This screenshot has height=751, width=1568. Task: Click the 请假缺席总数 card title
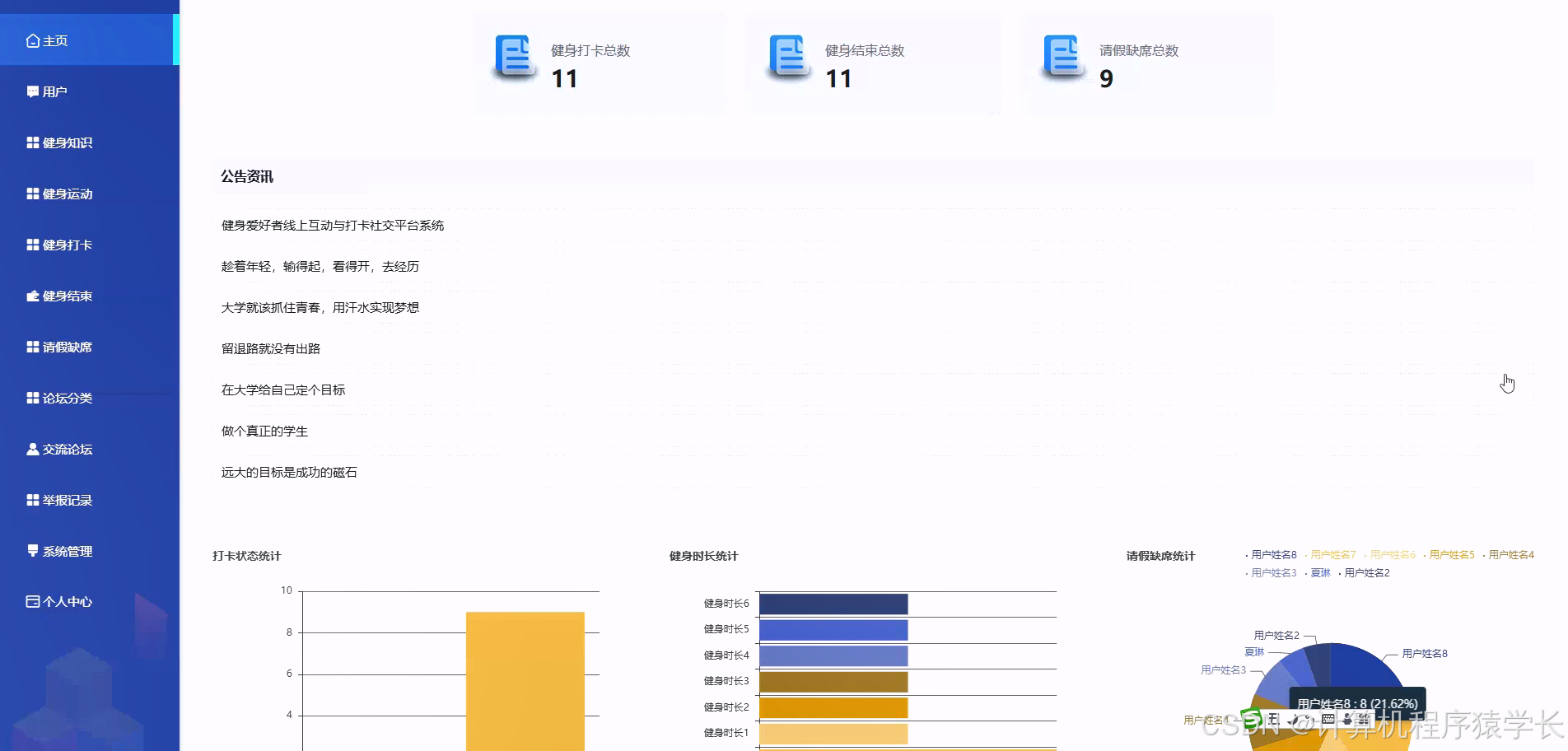[x=1139, y=50]
